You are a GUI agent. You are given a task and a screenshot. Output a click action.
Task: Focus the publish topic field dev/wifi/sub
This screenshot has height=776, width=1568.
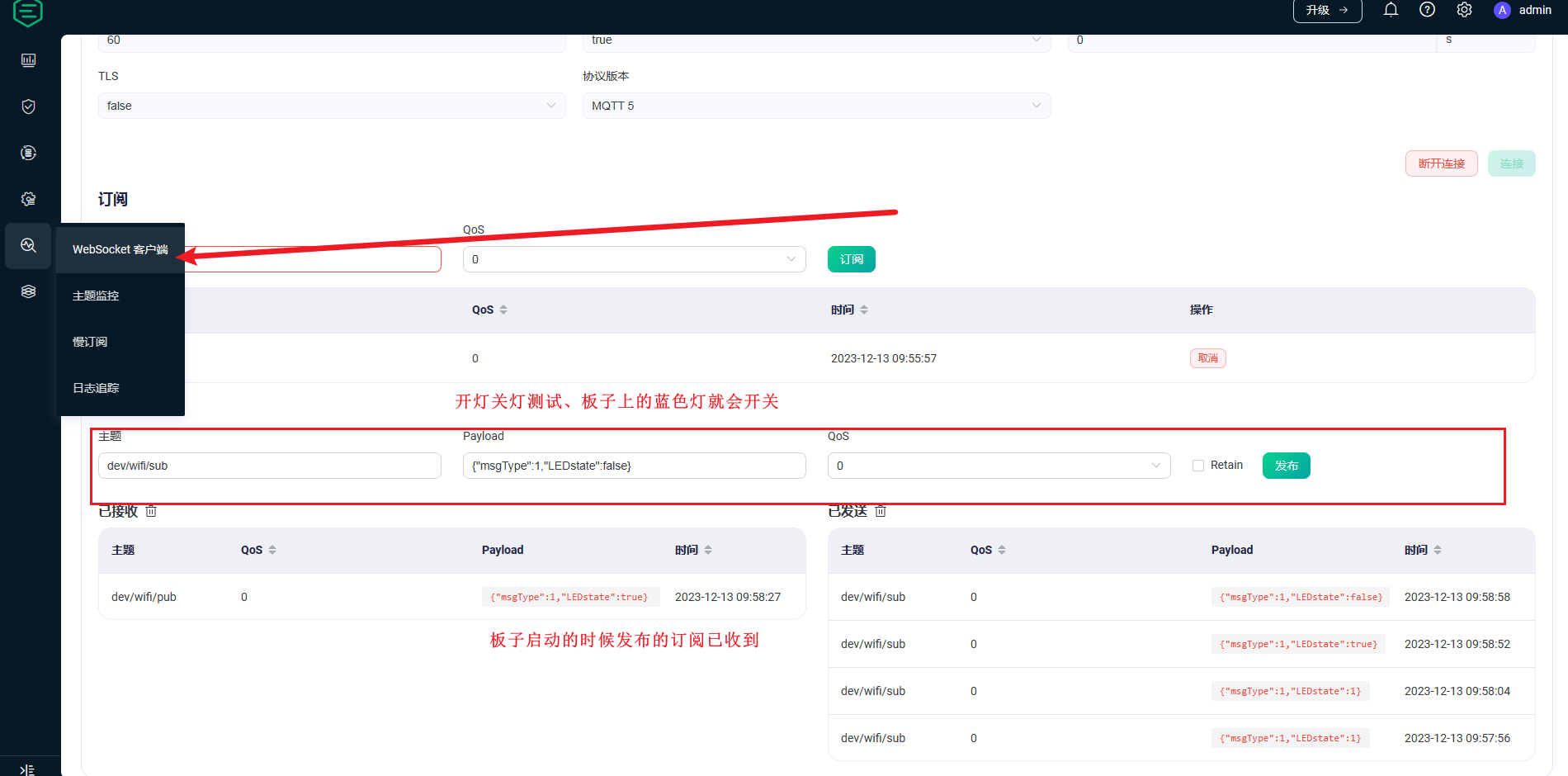270,466
